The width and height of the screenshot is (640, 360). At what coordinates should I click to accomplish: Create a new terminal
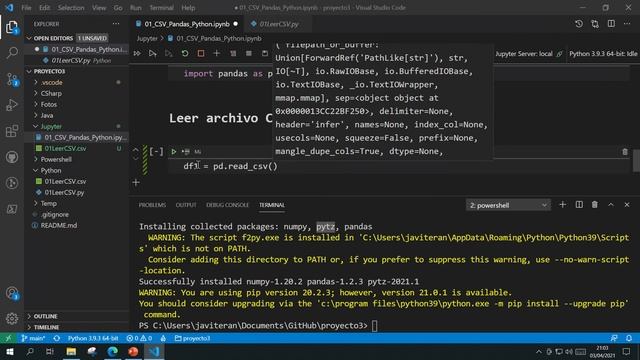pos(562,205)
